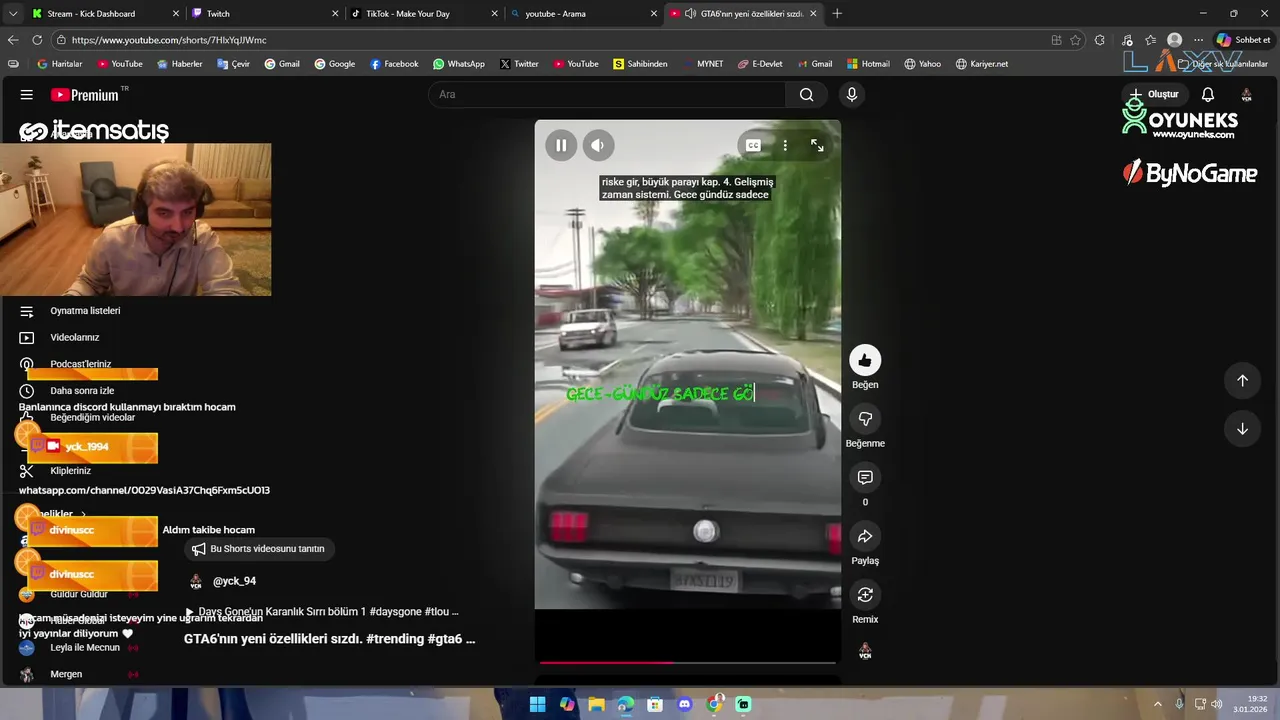This screenshot has width=1280, height=720.
Task: Open the taskbar volume icon
Action: [x=1216, y=704]
